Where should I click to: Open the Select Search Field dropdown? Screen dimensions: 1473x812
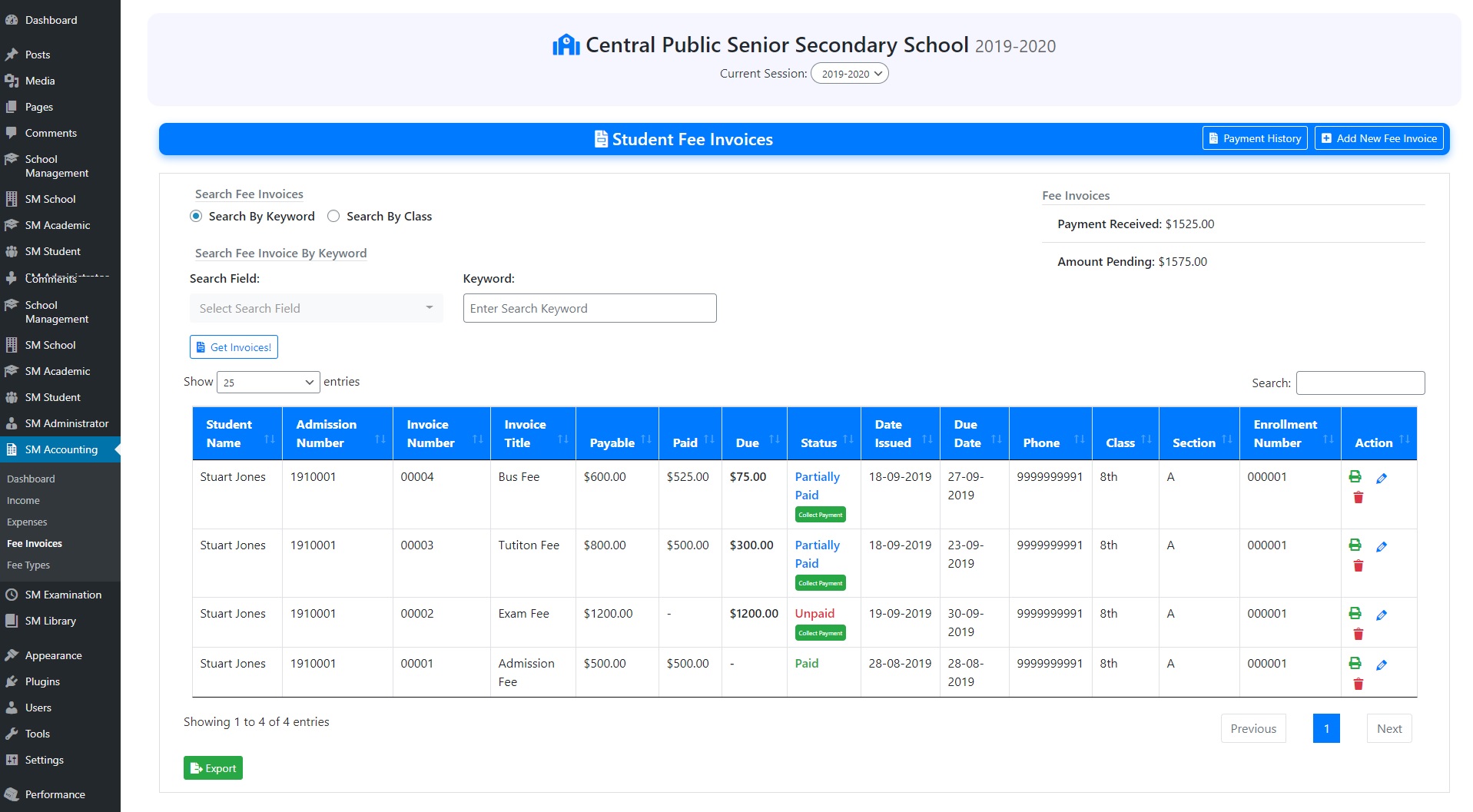pyautogui.click(x=316, y=308)
